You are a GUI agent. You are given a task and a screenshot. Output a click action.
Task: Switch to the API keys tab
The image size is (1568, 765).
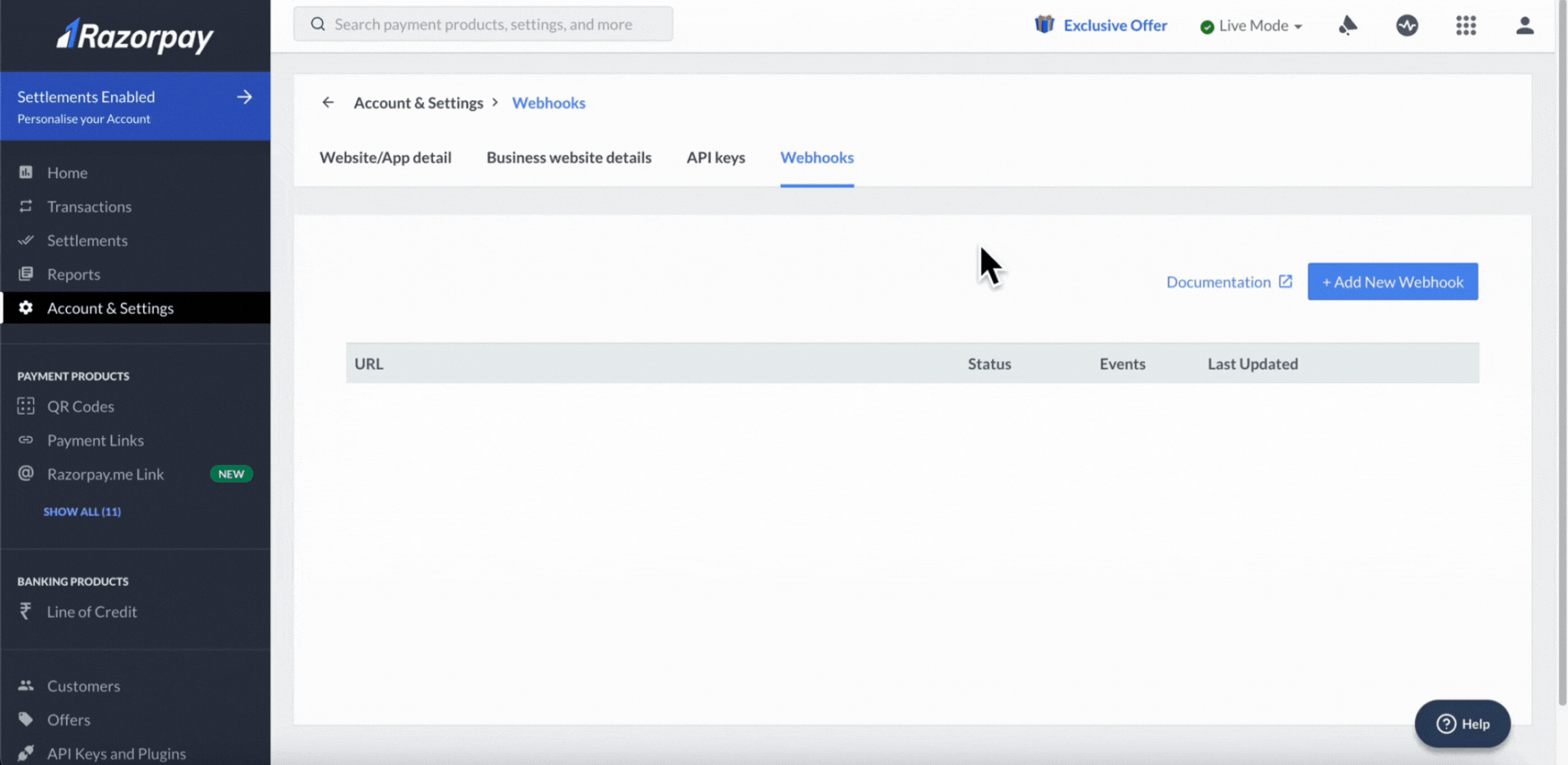(716, 157)
